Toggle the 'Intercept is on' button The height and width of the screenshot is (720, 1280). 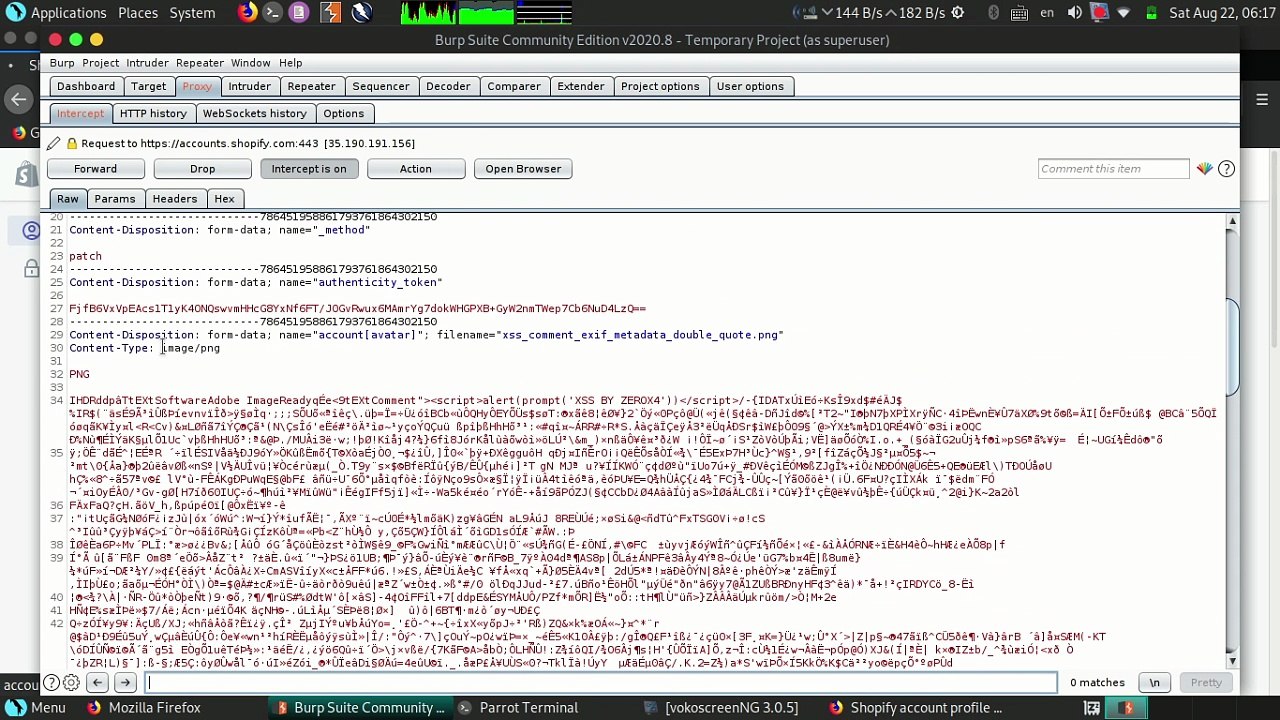[x=309, y=169]
